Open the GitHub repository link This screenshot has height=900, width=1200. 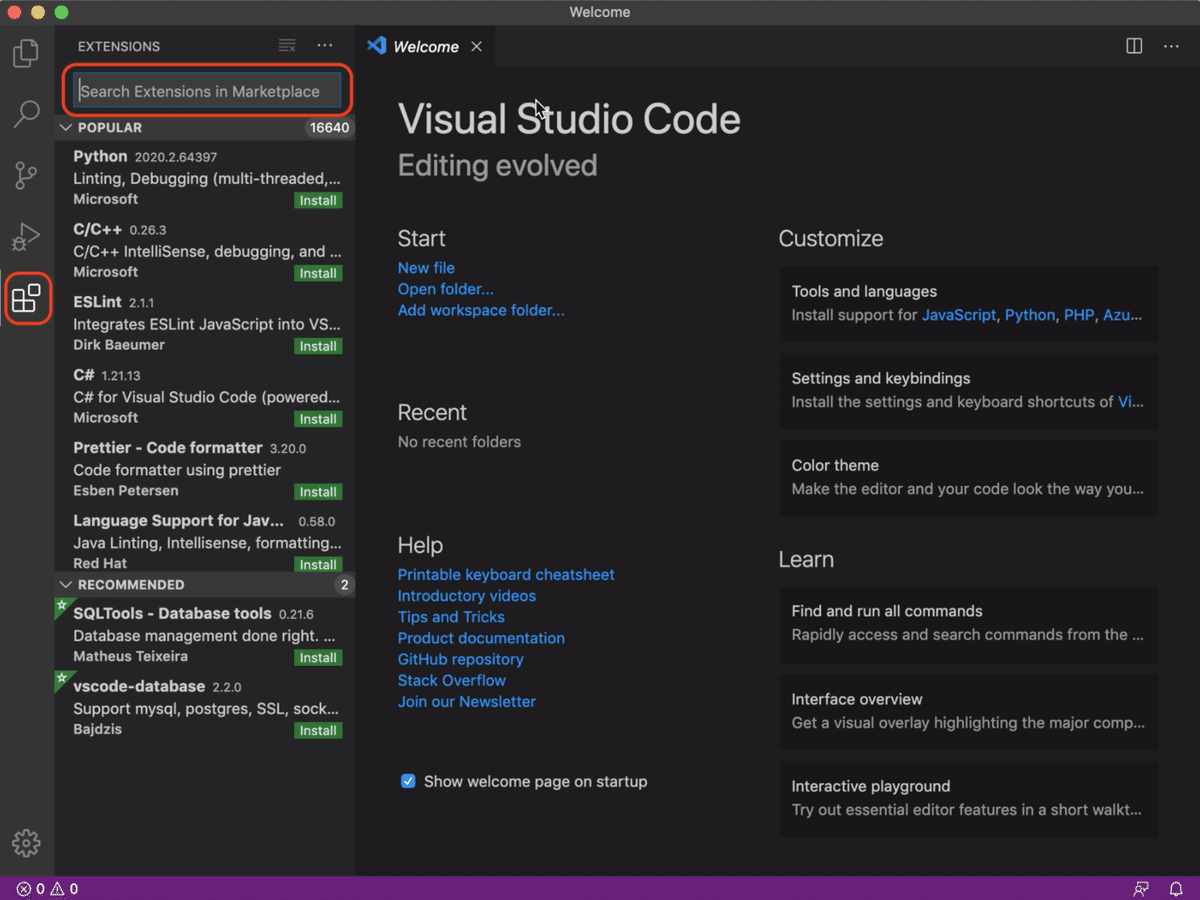click(461, 659)
